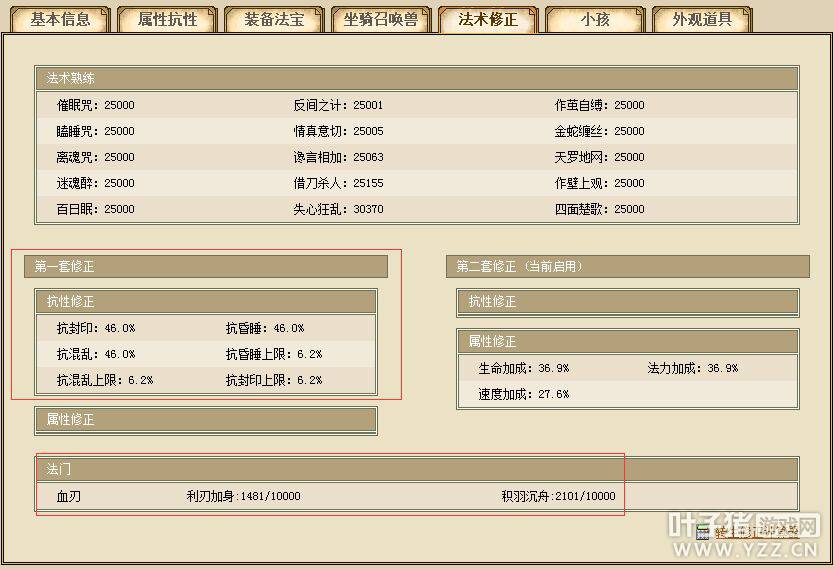Switch to the 基本信息 tab
Viewport: 834px width, 569px height.
(59, 19)
